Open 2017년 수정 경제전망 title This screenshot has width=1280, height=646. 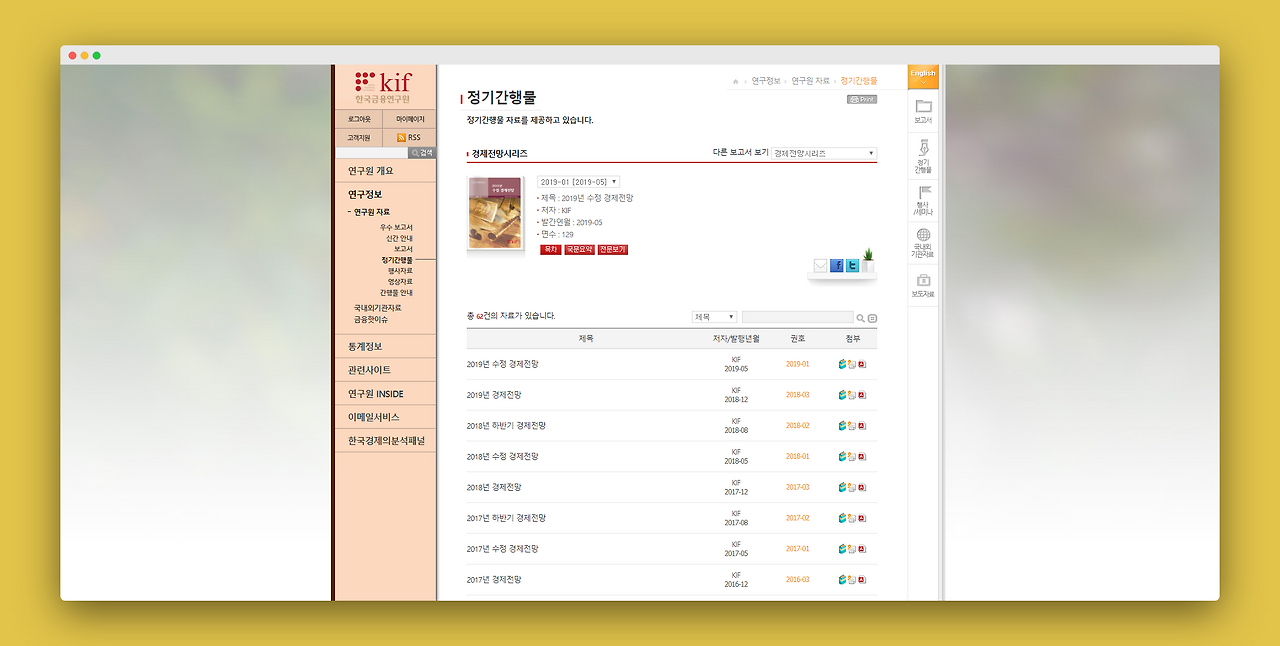(502, 549)
